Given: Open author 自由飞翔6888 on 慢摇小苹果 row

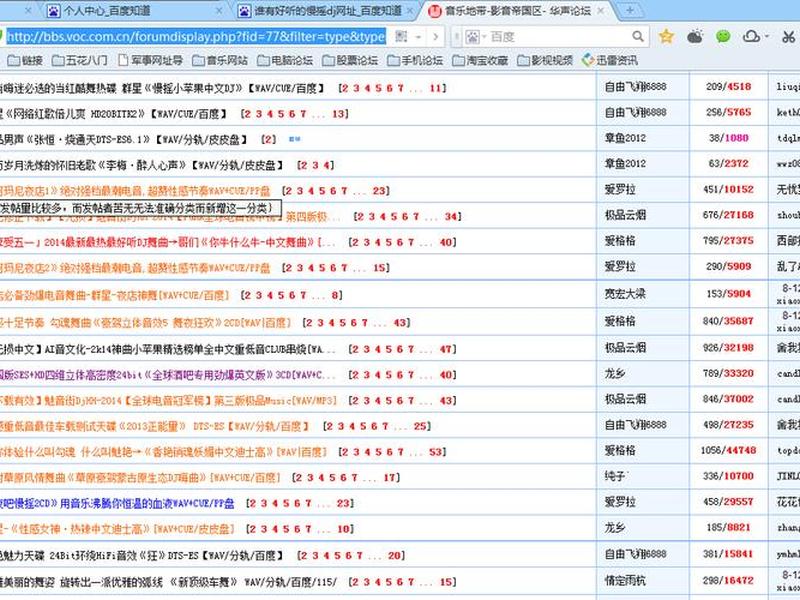Looking at the screenshot, I should [635, 87].
